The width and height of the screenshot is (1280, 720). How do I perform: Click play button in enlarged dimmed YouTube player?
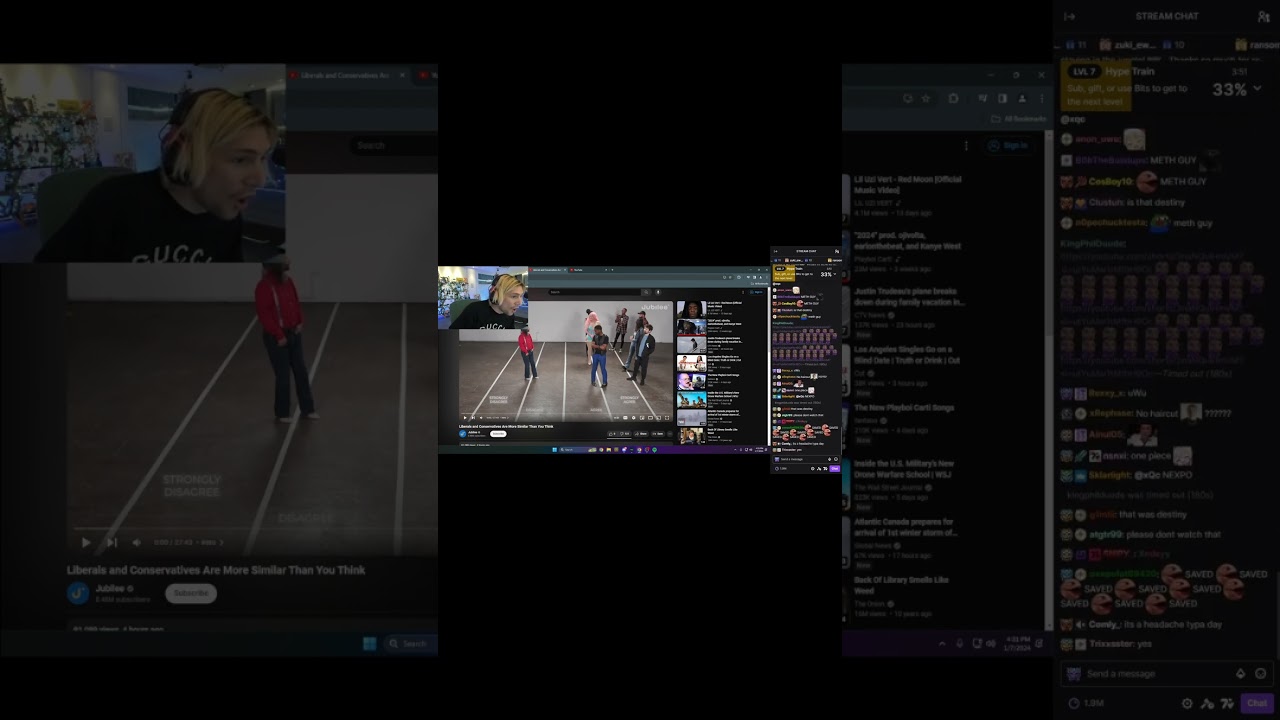86,542
